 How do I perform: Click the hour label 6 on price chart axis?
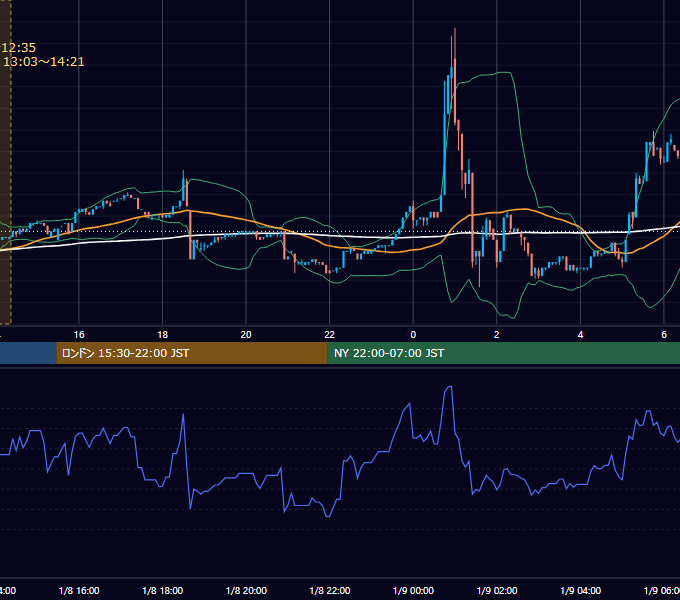pos(664,335)
